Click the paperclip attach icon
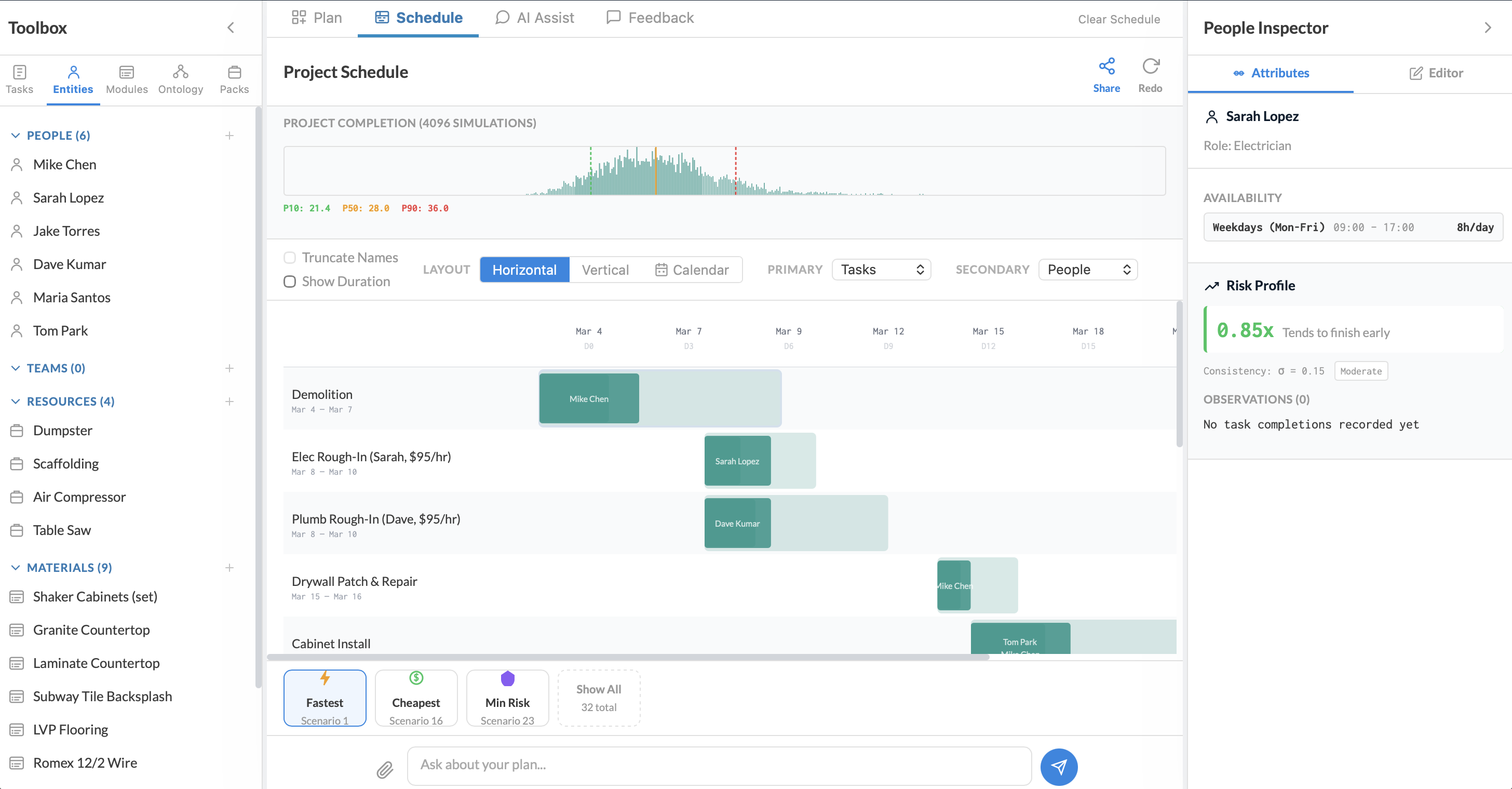Viewport: 1512px width, 789px height. click(x=385, y=769)
